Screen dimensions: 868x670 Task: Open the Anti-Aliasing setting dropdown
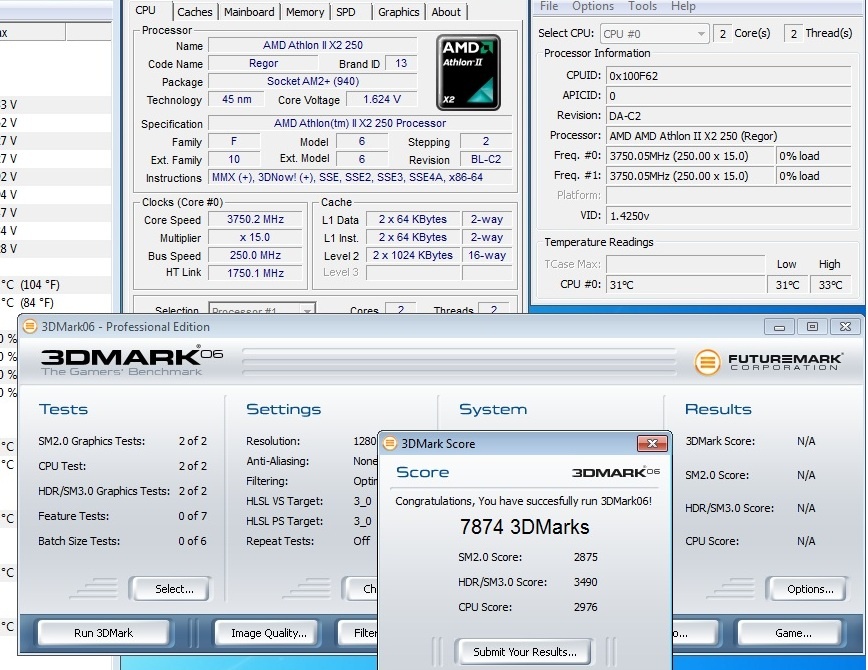(x=363, y=461)
